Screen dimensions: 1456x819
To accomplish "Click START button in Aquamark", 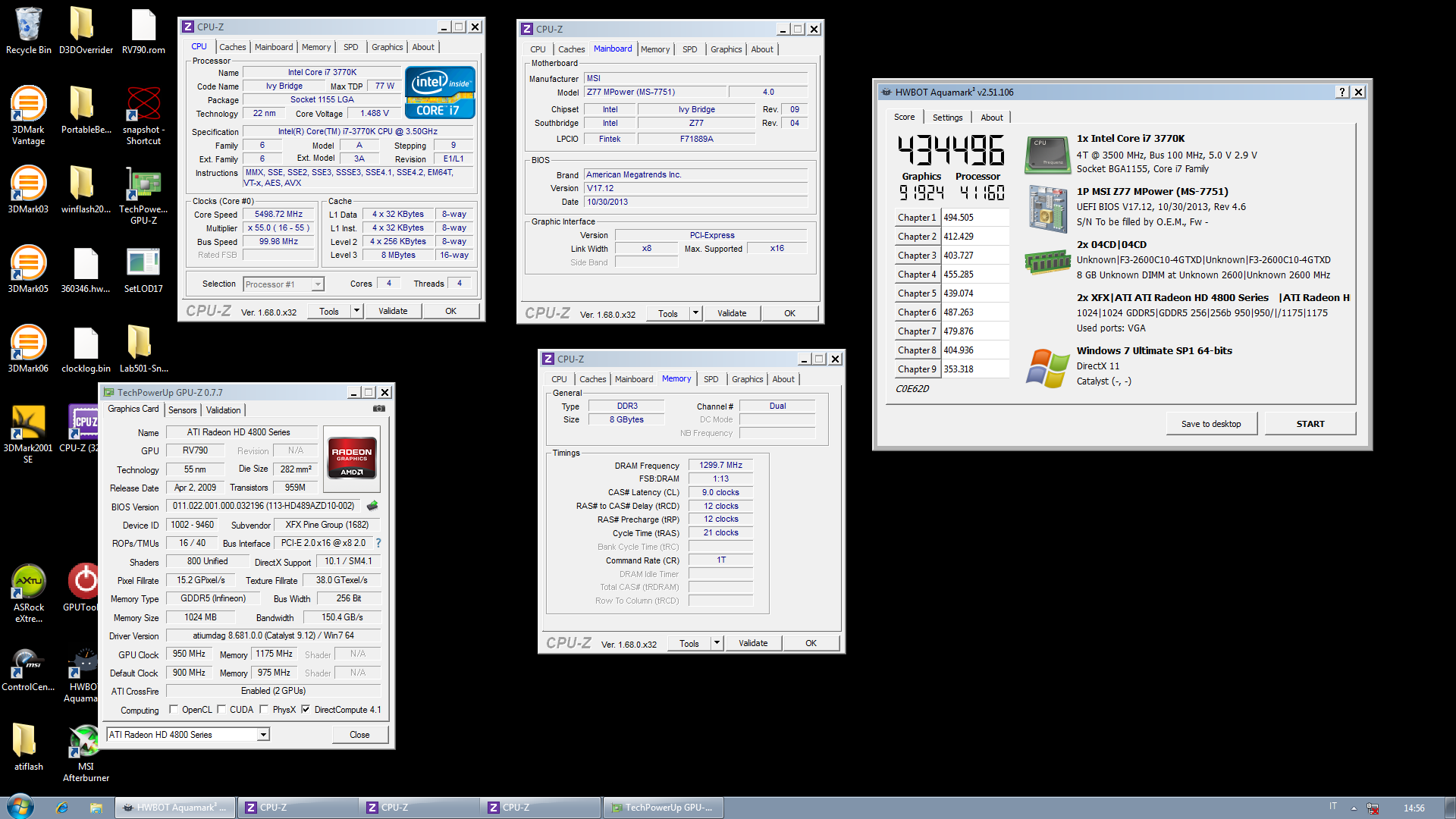I will (x=1310, y=424).
